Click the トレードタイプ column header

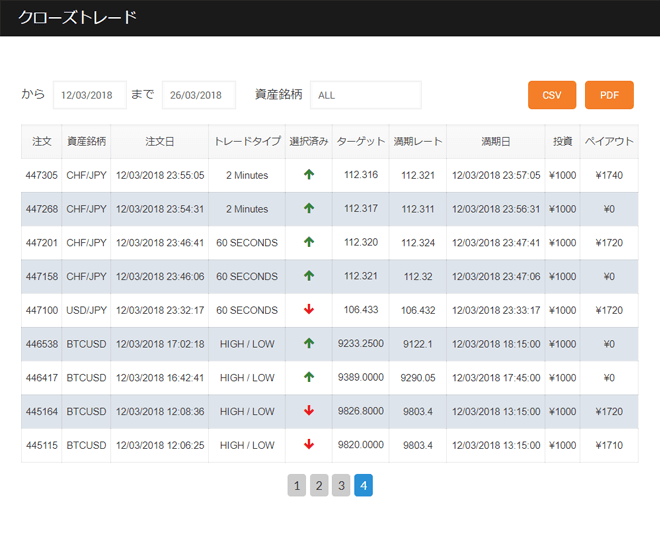[247, 141]
